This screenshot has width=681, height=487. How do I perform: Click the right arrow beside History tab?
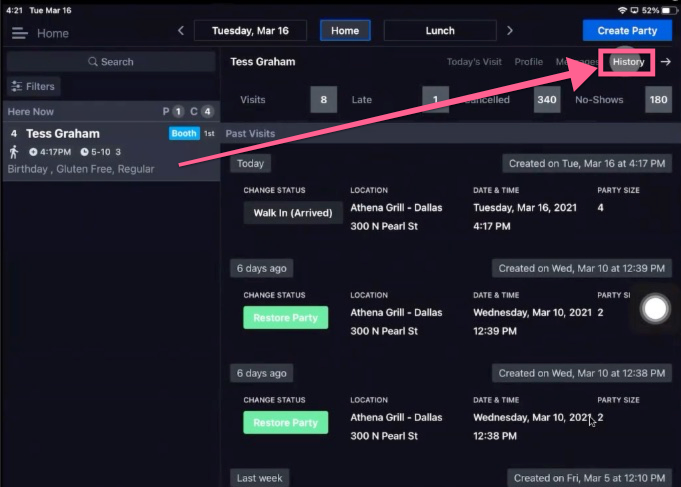(x=665, y=62)
